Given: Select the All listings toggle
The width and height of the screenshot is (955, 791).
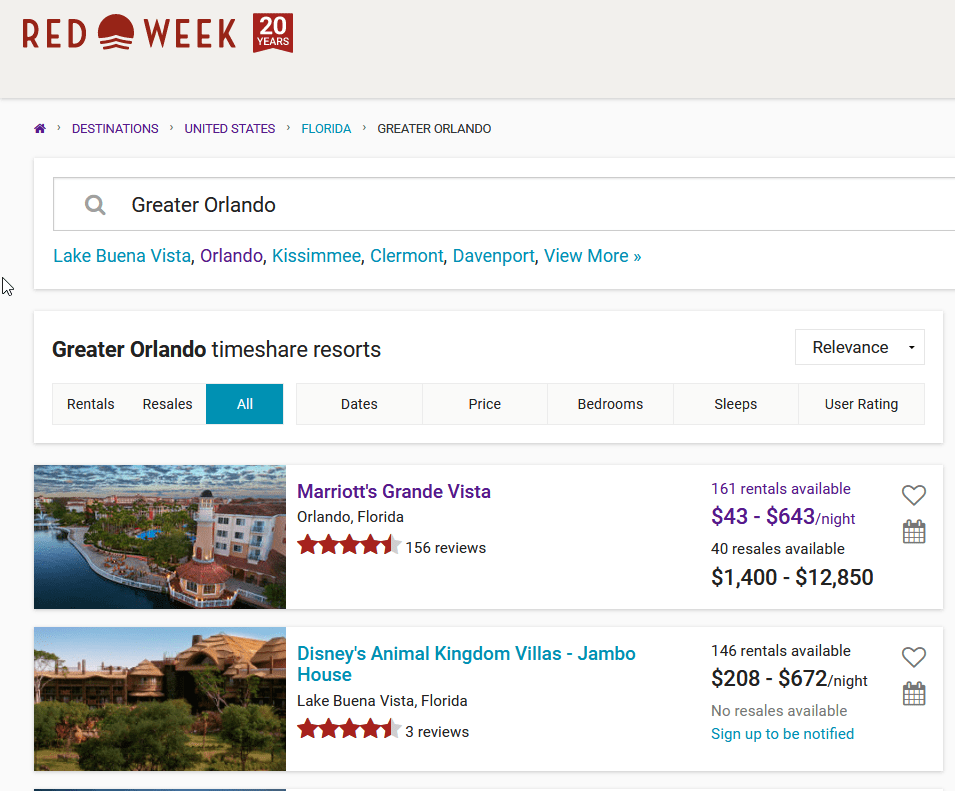Looking at the screenshot, I should tap(245, 404).
